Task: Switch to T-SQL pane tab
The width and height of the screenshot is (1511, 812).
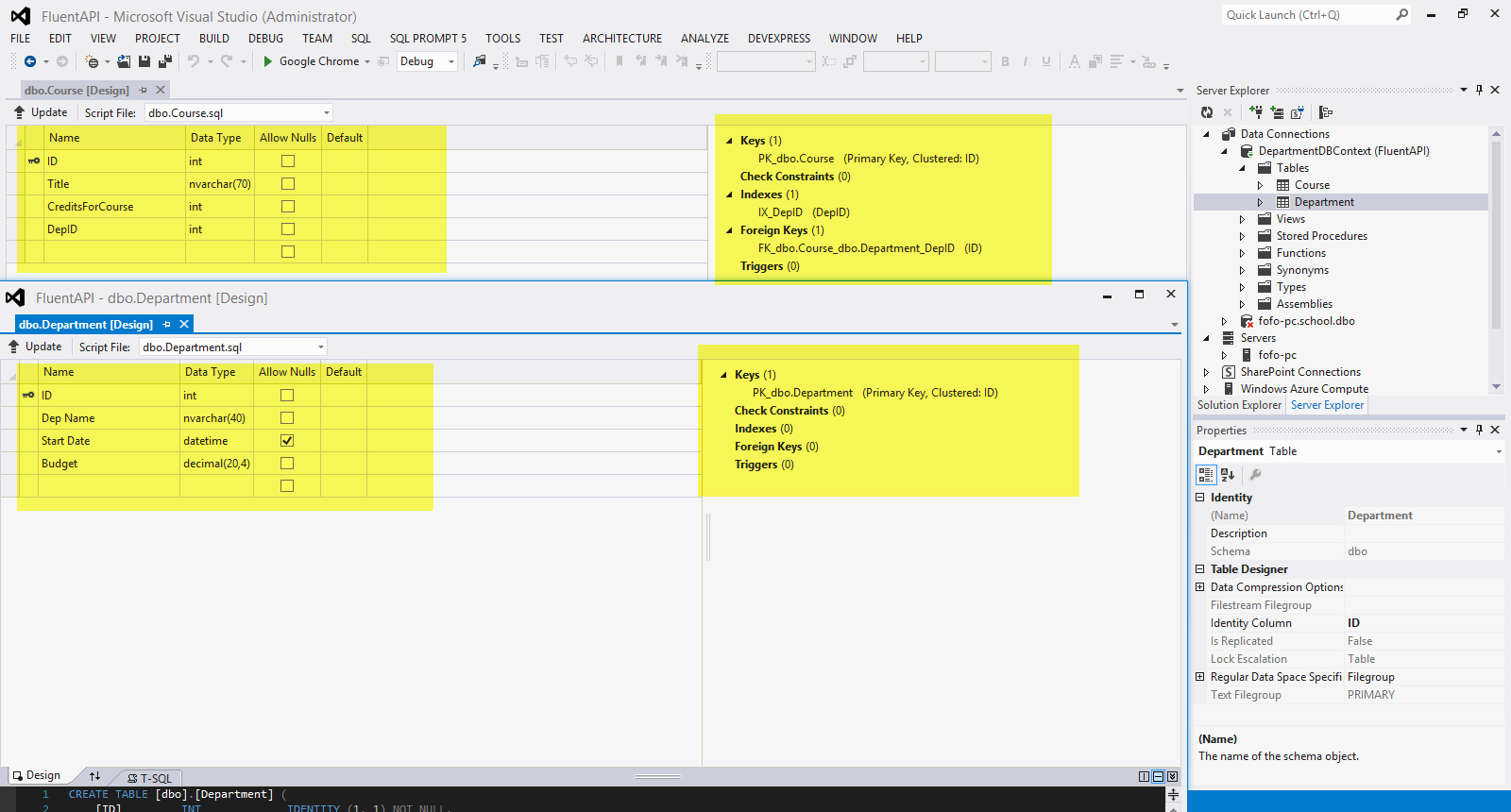Action: (150, 778)
